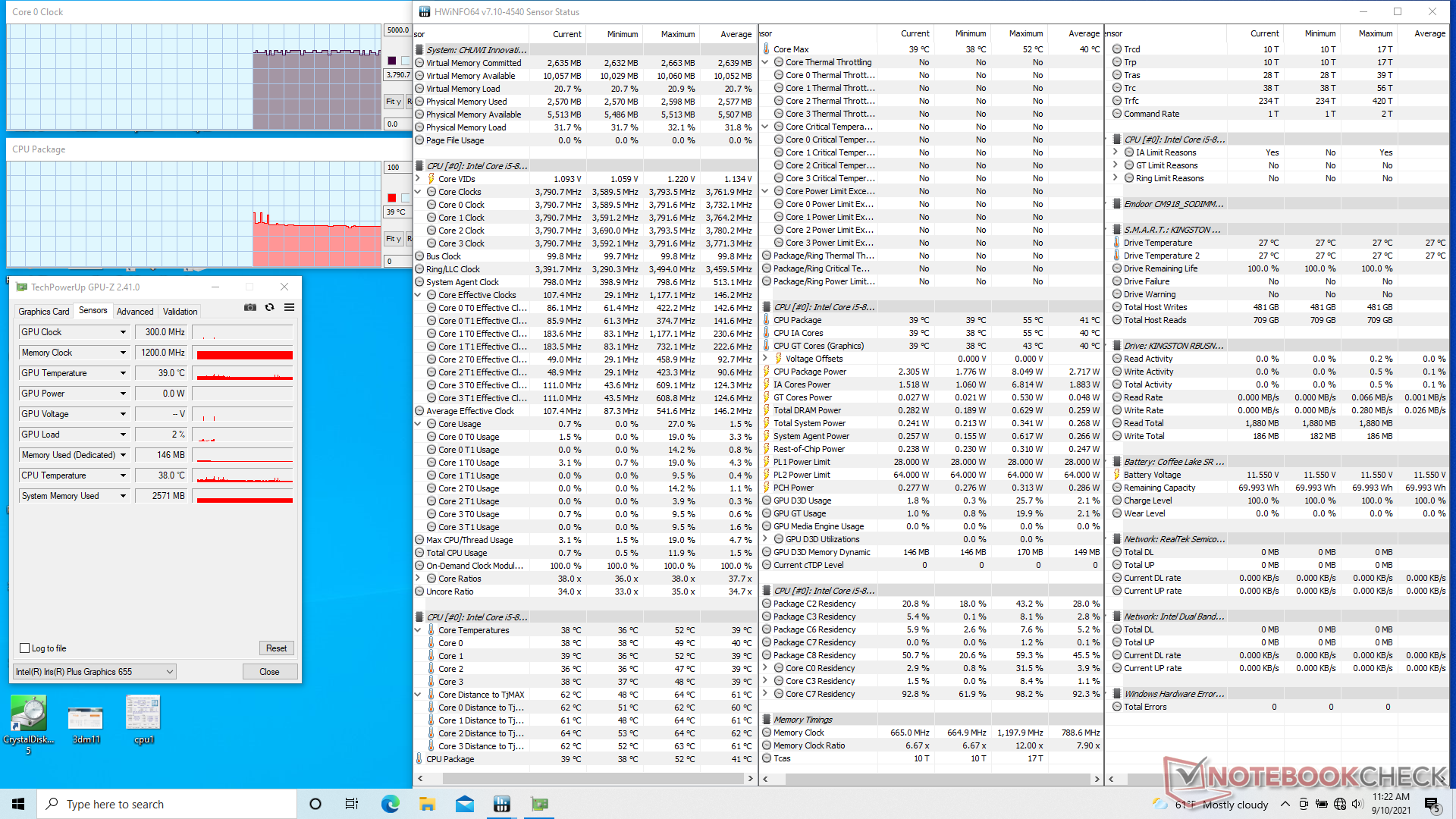
Task: Collapse the Core Clocks group
Action: point(418,192)
